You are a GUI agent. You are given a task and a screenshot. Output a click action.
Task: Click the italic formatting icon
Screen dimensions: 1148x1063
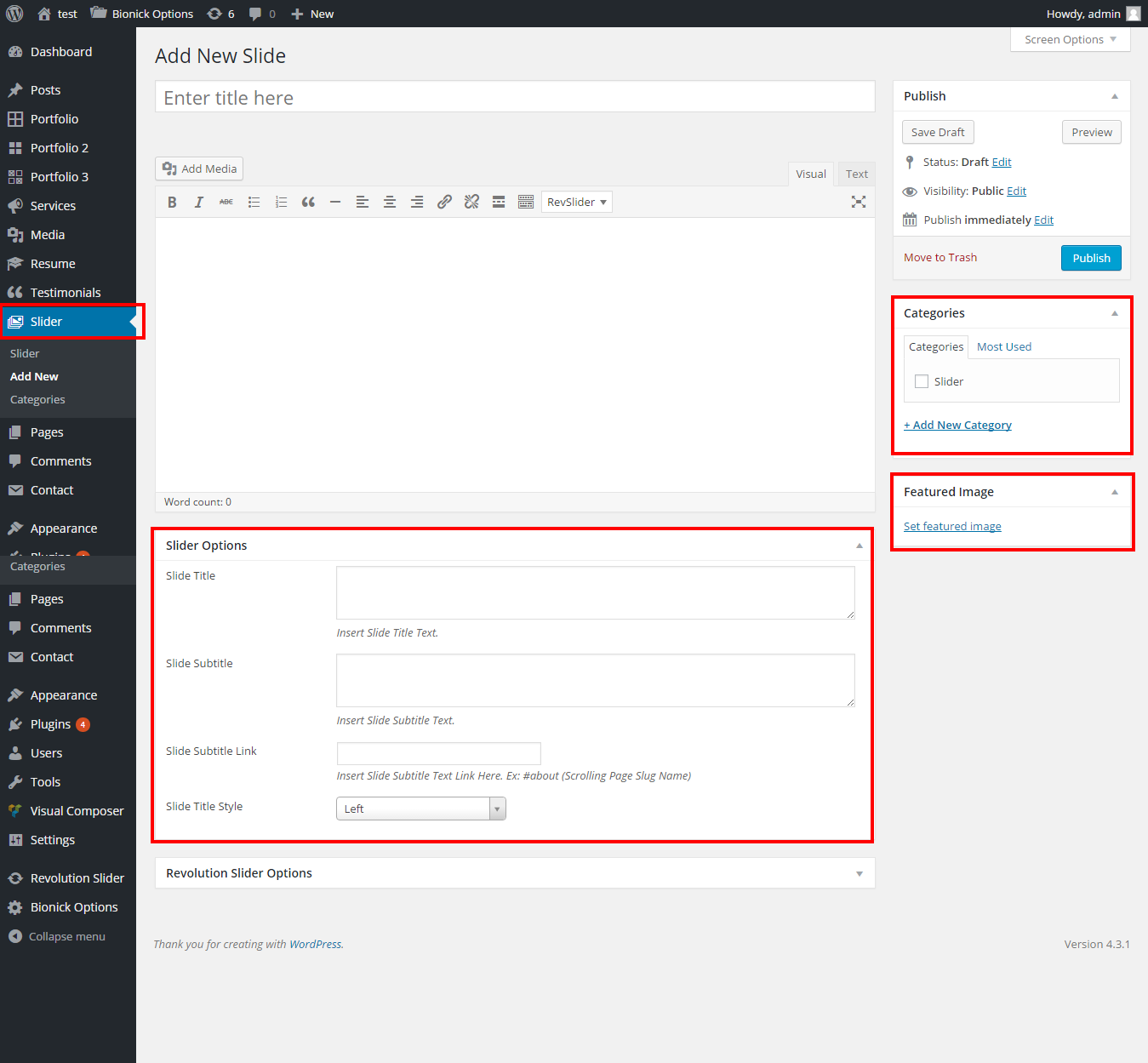(198, 203)
